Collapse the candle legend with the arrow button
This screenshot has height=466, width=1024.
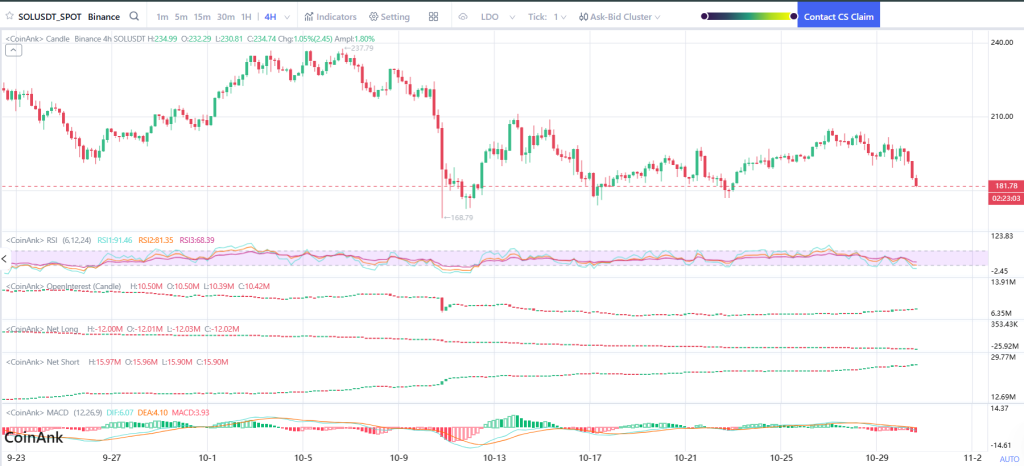tap(11, 52)
